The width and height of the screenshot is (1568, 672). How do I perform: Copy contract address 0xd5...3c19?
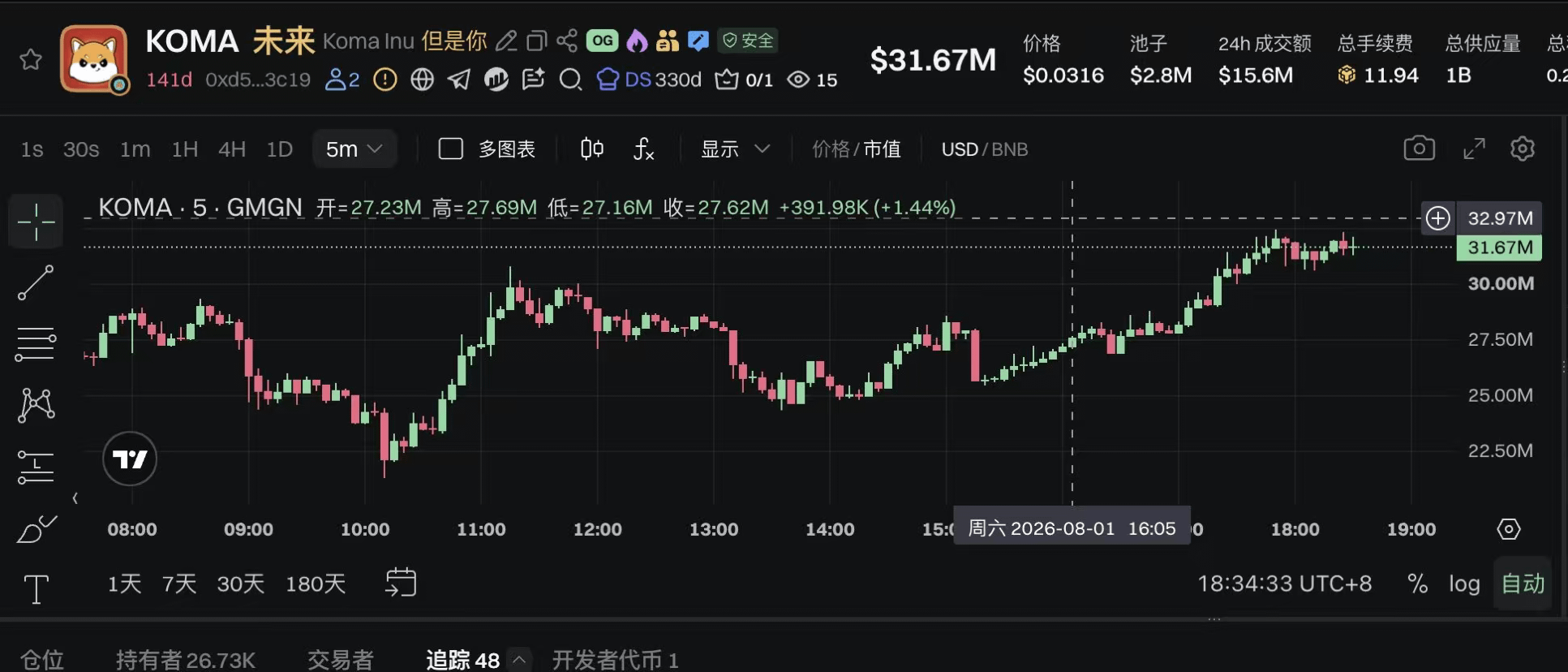pos(258,80)
